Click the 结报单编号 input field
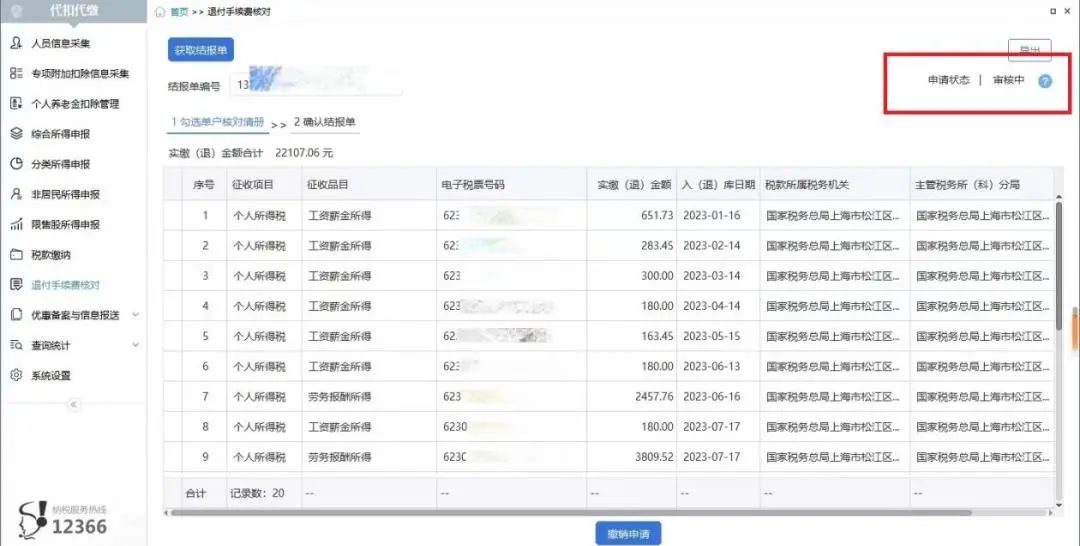 [315, 86]
